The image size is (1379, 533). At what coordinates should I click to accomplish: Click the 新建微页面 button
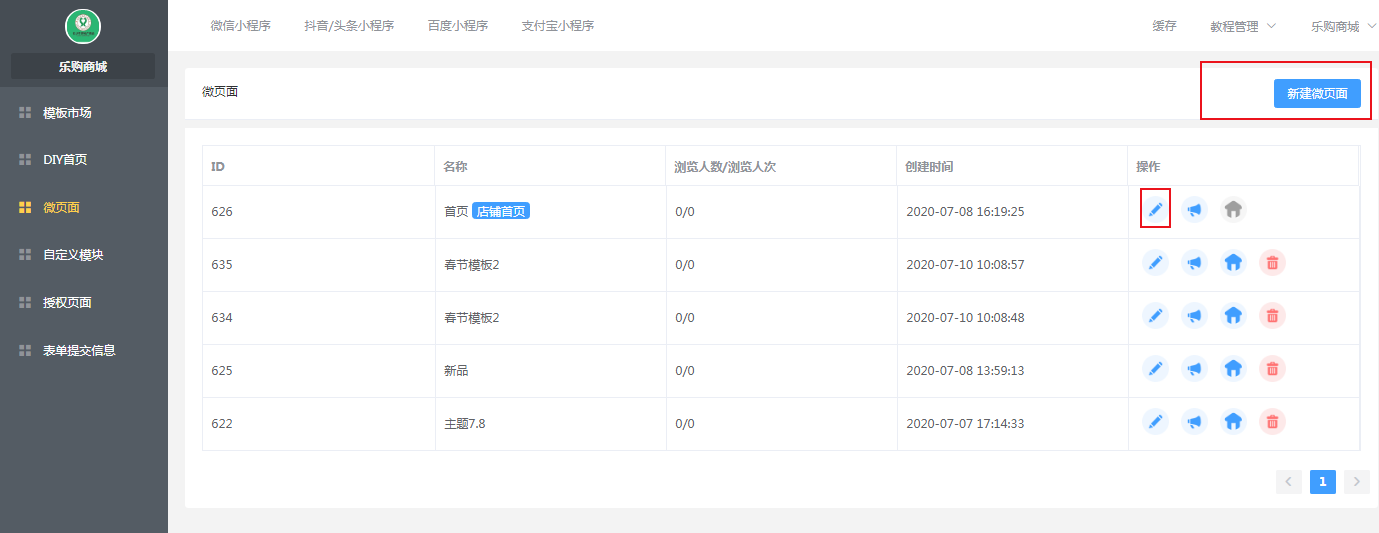pos(1317,93)
